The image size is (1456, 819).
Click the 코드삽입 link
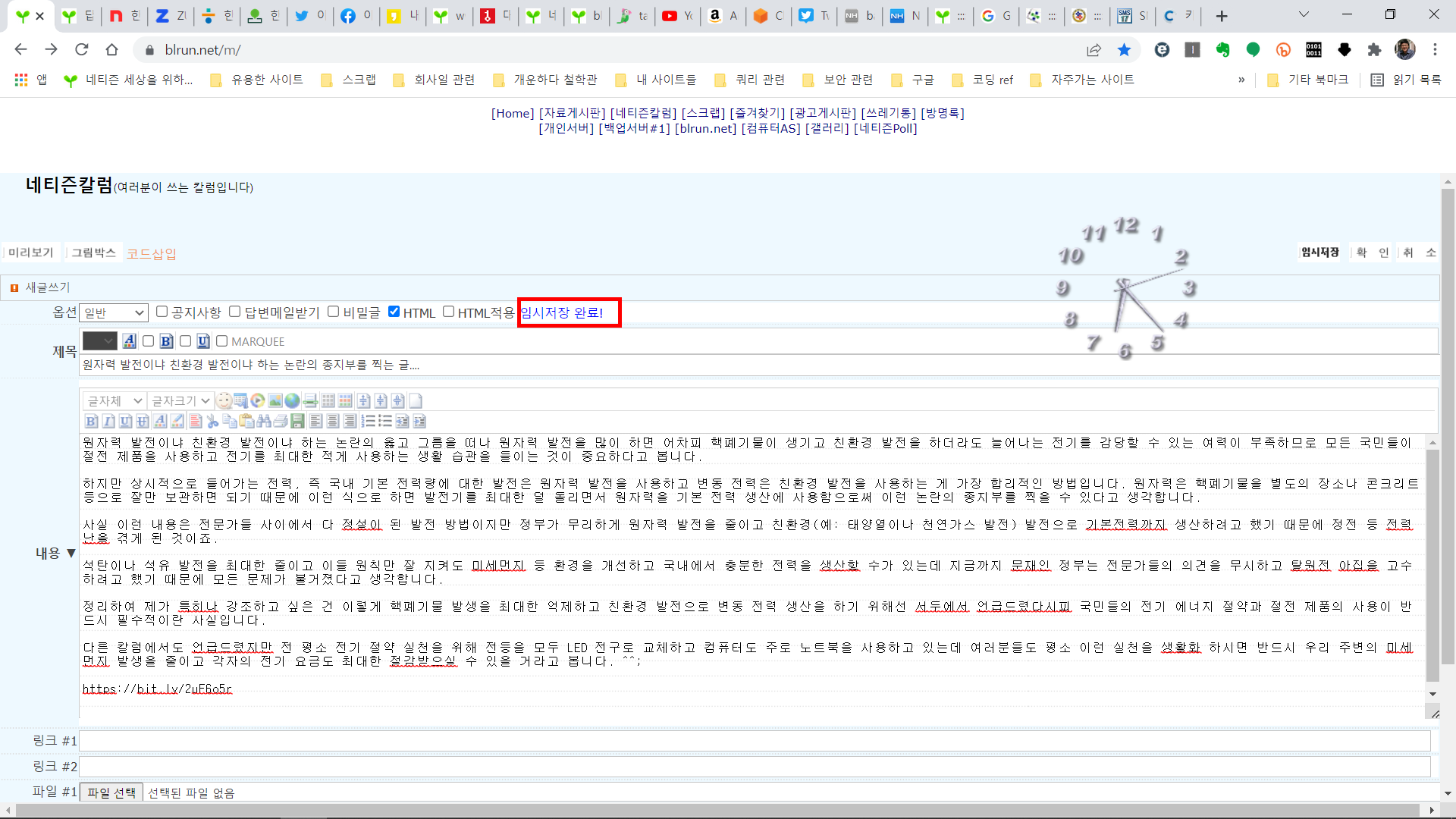click(x=151, y=253)
